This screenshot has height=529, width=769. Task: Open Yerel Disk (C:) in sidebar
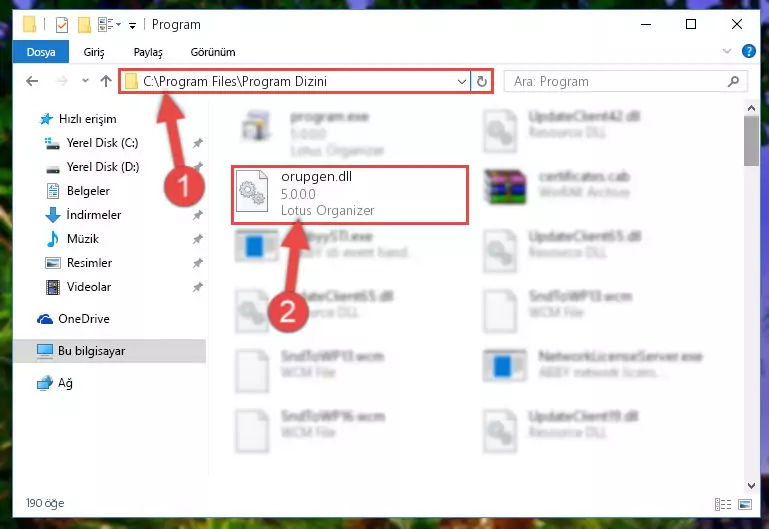click(102, 143)
